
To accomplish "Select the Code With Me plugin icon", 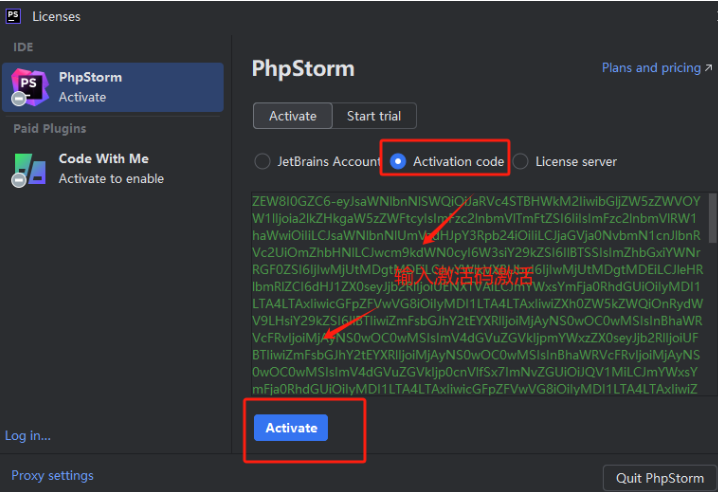I will click(x=29, y=169).
